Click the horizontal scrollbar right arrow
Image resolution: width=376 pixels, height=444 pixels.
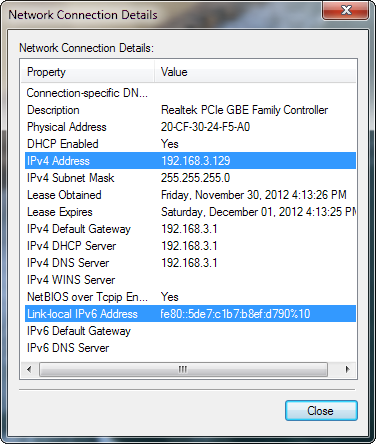pos(348,369)
